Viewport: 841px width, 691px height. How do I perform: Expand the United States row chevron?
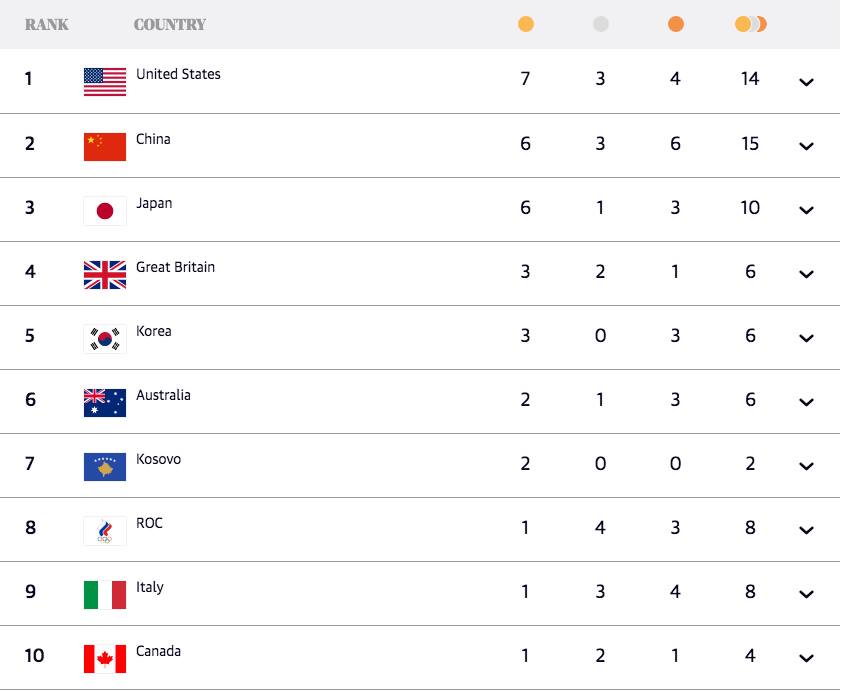point(807,82)
